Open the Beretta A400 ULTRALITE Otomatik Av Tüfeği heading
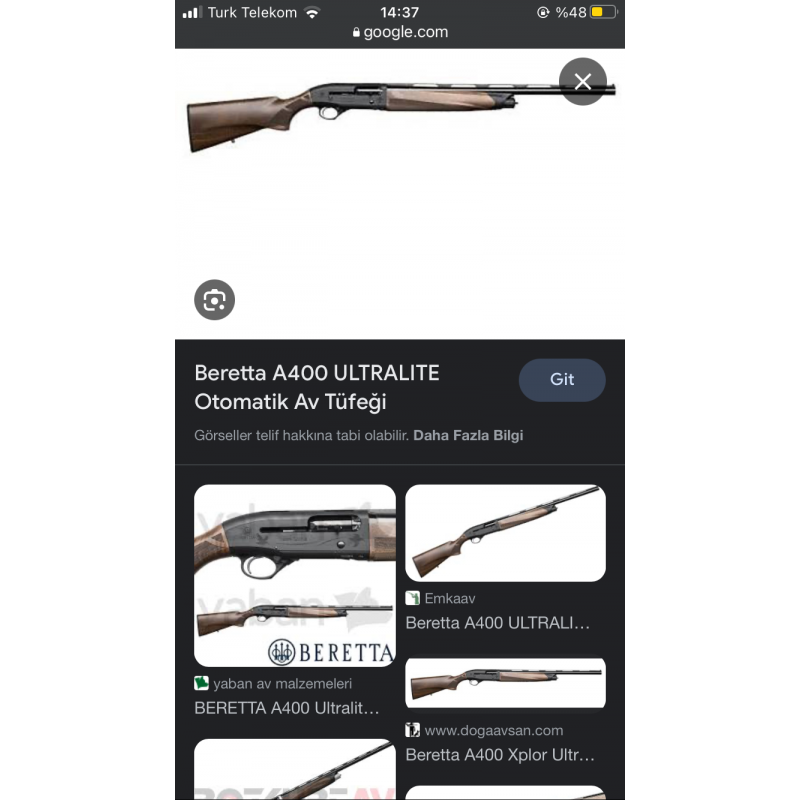 (317, 387)
